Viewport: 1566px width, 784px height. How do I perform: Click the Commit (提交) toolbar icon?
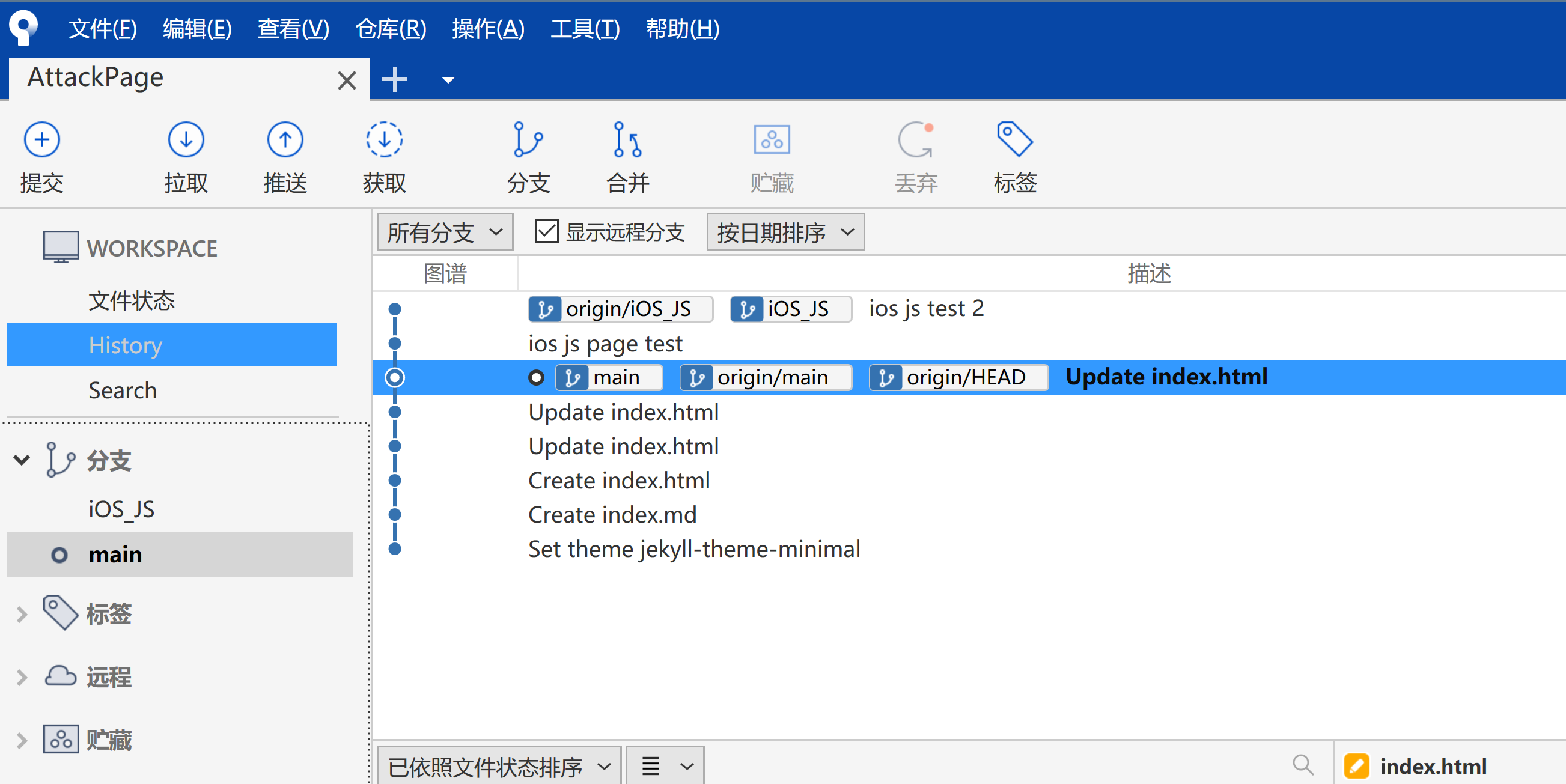(41, 139)
